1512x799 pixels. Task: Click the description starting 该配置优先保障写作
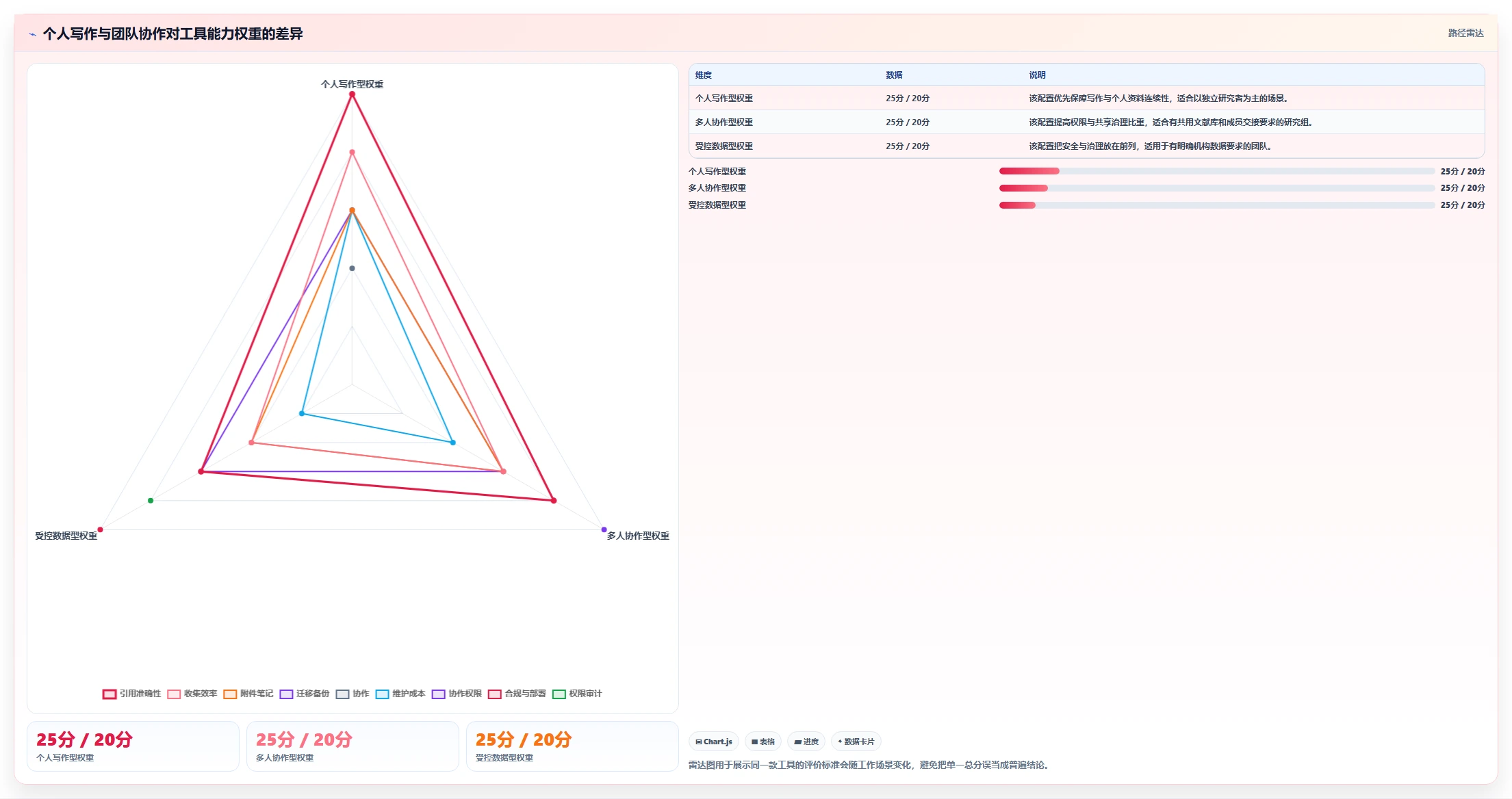(1160, 99)
